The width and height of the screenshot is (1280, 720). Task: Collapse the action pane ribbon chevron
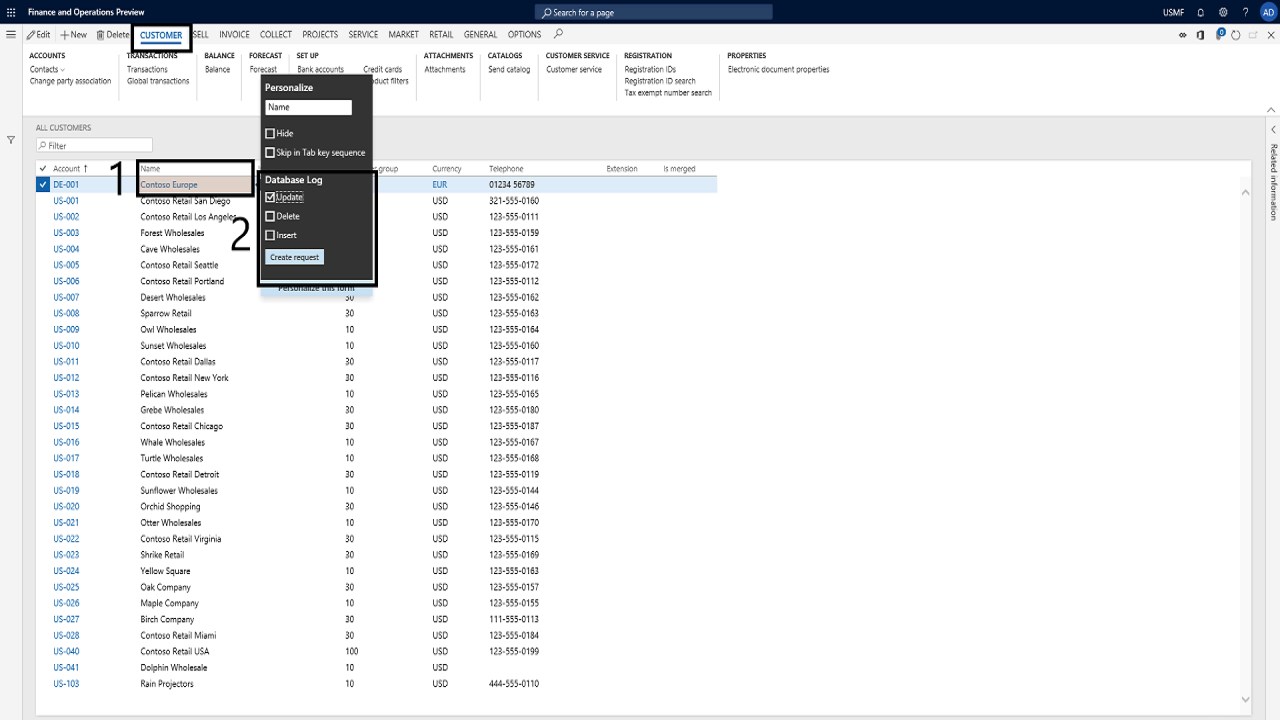(1272, 110)
